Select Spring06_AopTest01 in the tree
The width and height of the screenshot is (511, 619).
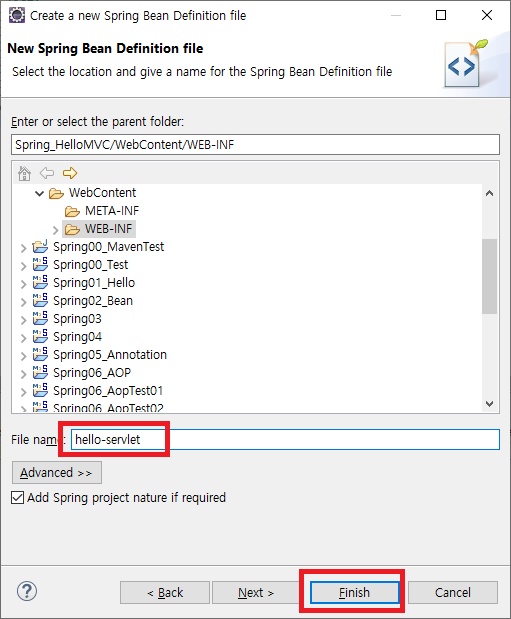[108, 390]
